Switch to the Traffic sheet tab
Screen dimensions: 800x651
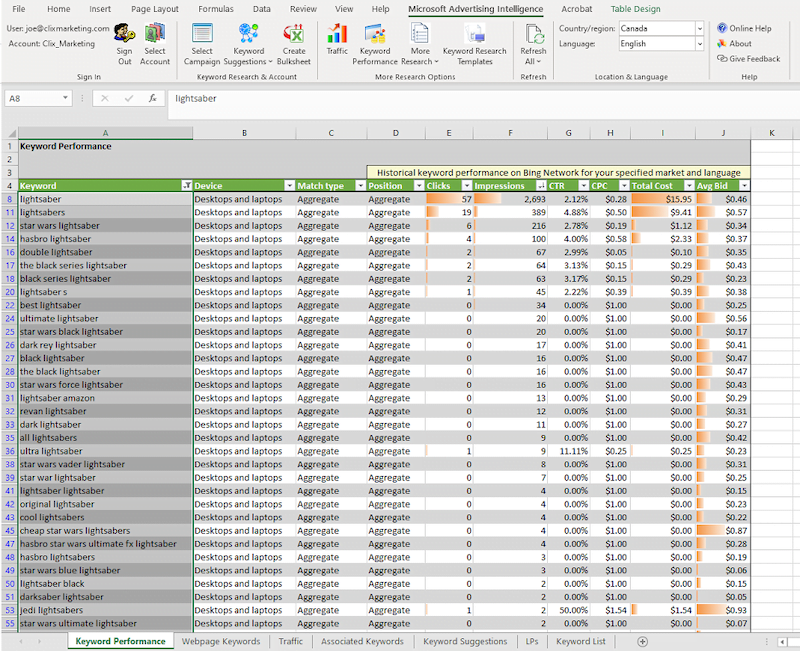click(x=291, y=642)
